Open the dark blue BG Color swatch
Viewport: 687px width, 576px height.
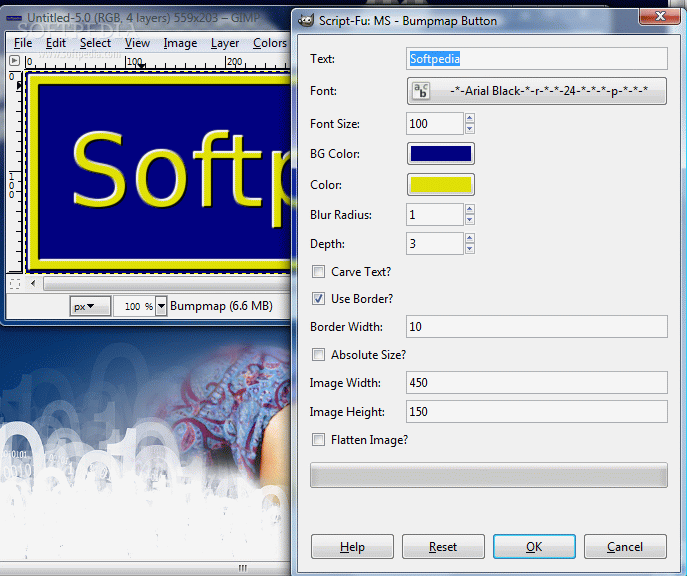pos(440,154)
